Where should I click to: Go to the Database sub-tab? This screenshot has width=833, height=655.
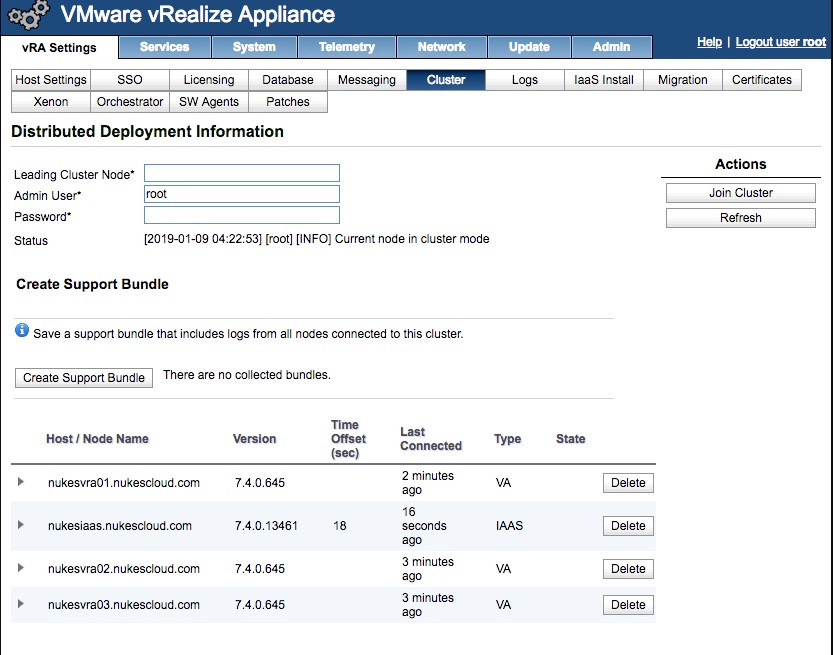[x=288, y=80]
